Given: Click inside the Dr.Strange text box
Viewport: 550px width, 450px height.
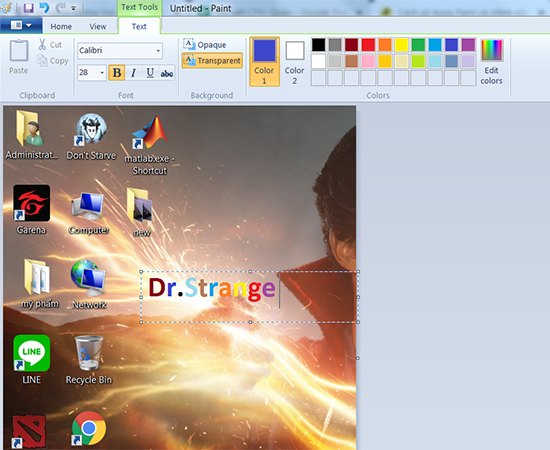Looking at the screenshot, I should point(250,297).
